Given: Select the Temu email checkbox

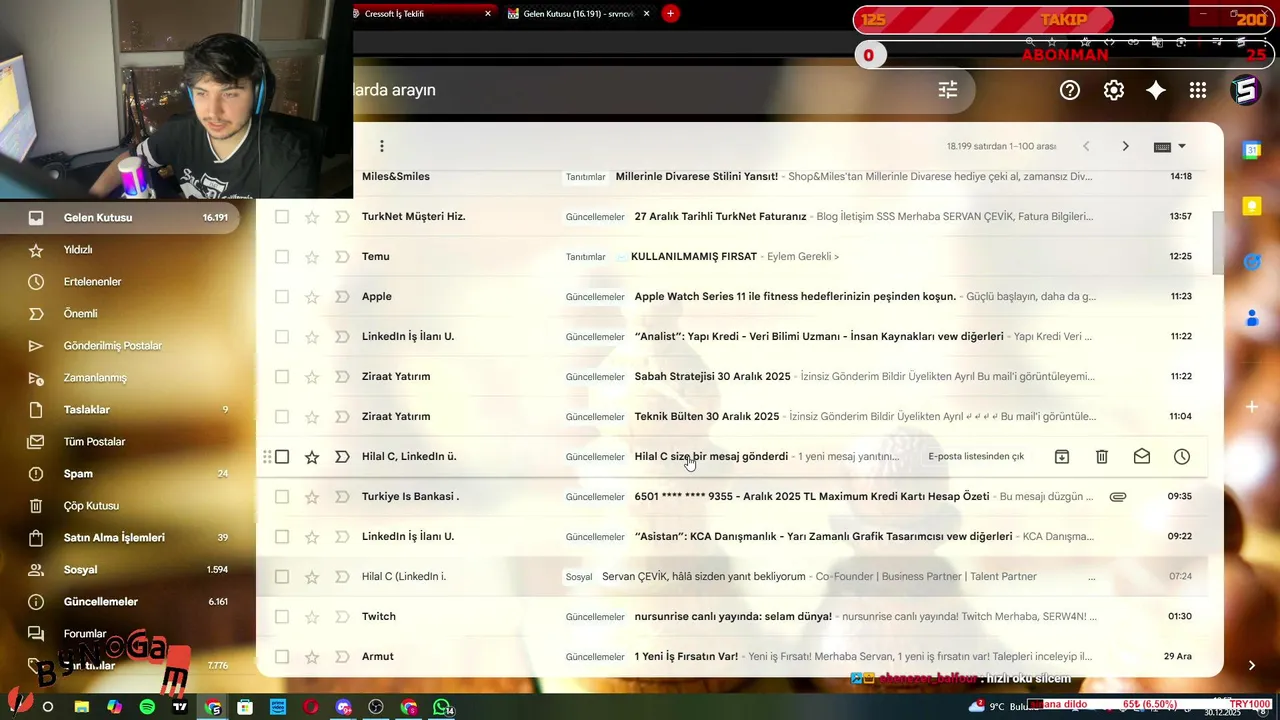Looking at the screenshot, I should pos(282,257).
